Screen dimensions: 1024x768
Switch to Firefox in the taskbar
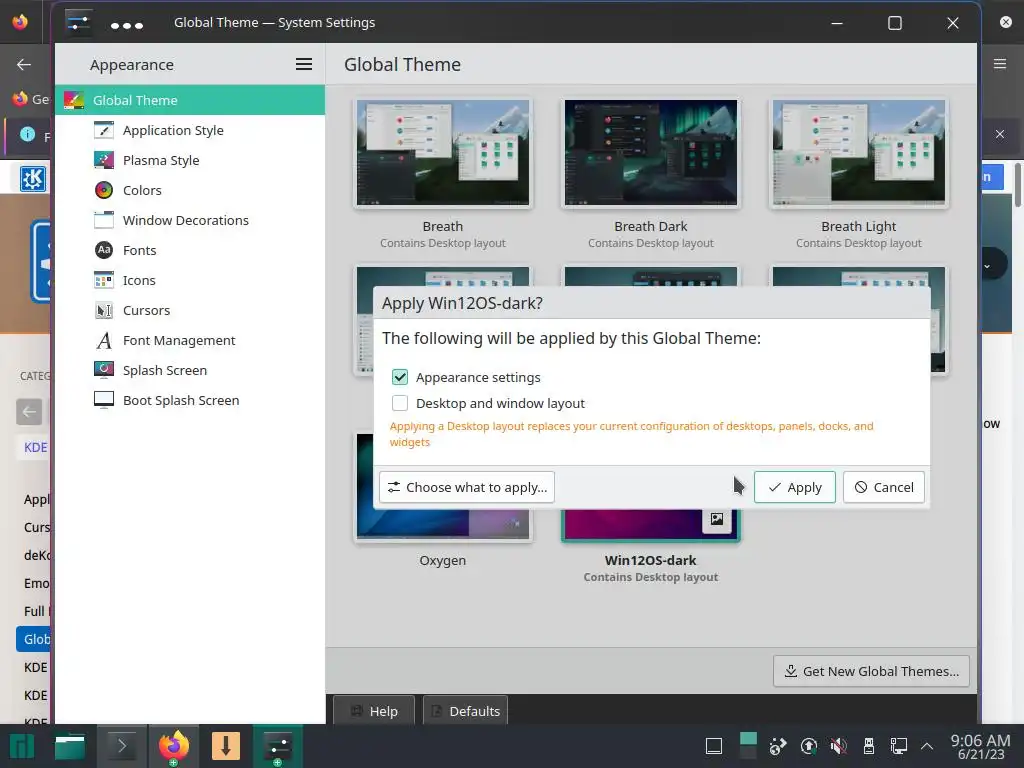174,746
